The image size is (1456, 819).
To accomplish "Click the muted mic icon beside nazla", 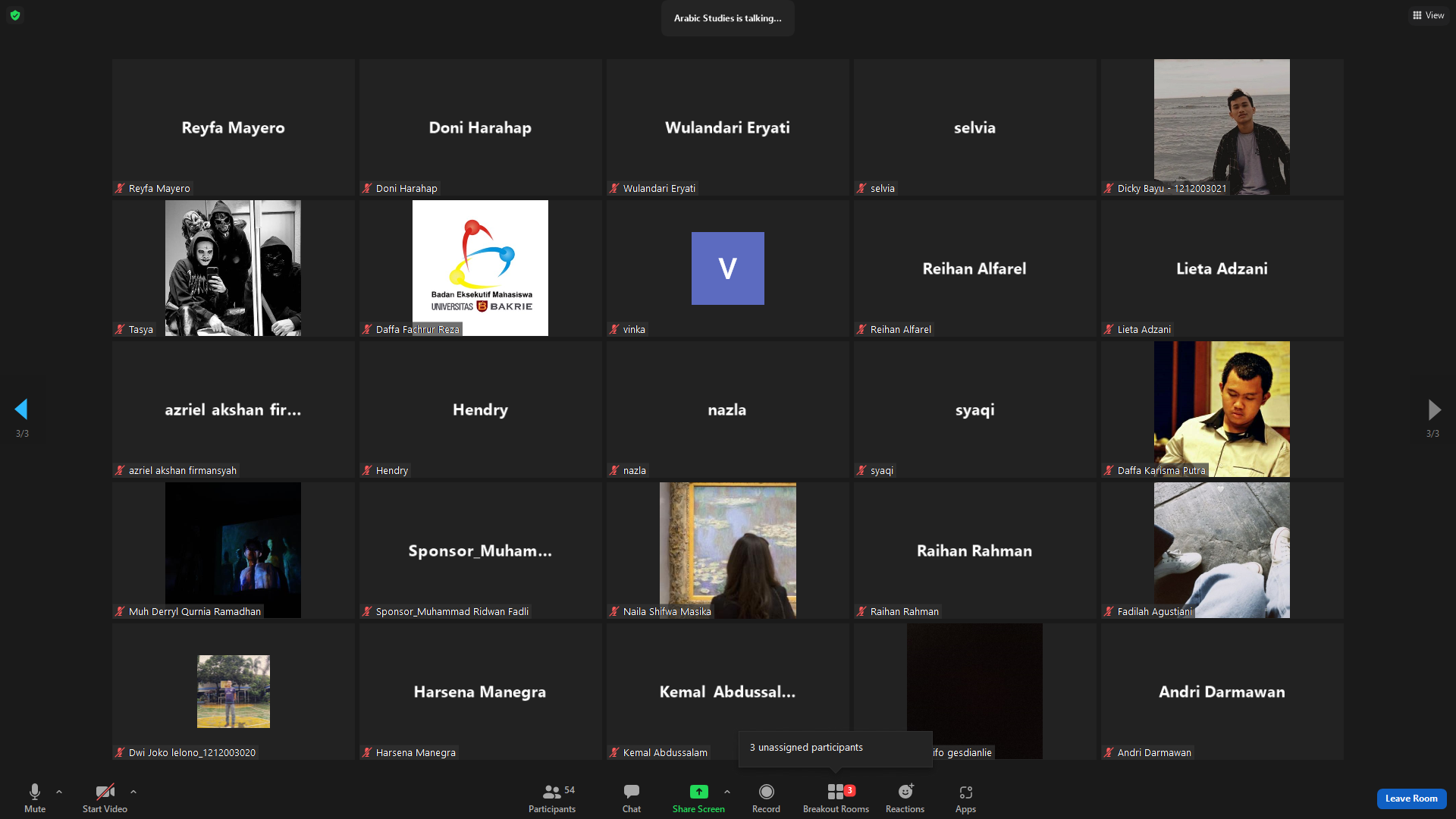I will pyautogui.click(x=614, y=470).
